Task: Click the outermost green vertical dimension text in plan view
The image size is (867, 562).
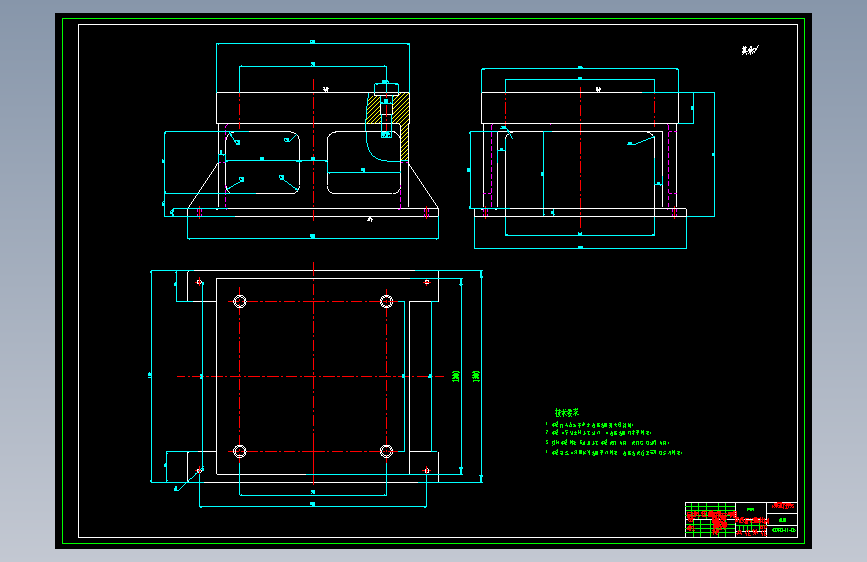Action: pyautogui.click(x=476, y=376)
